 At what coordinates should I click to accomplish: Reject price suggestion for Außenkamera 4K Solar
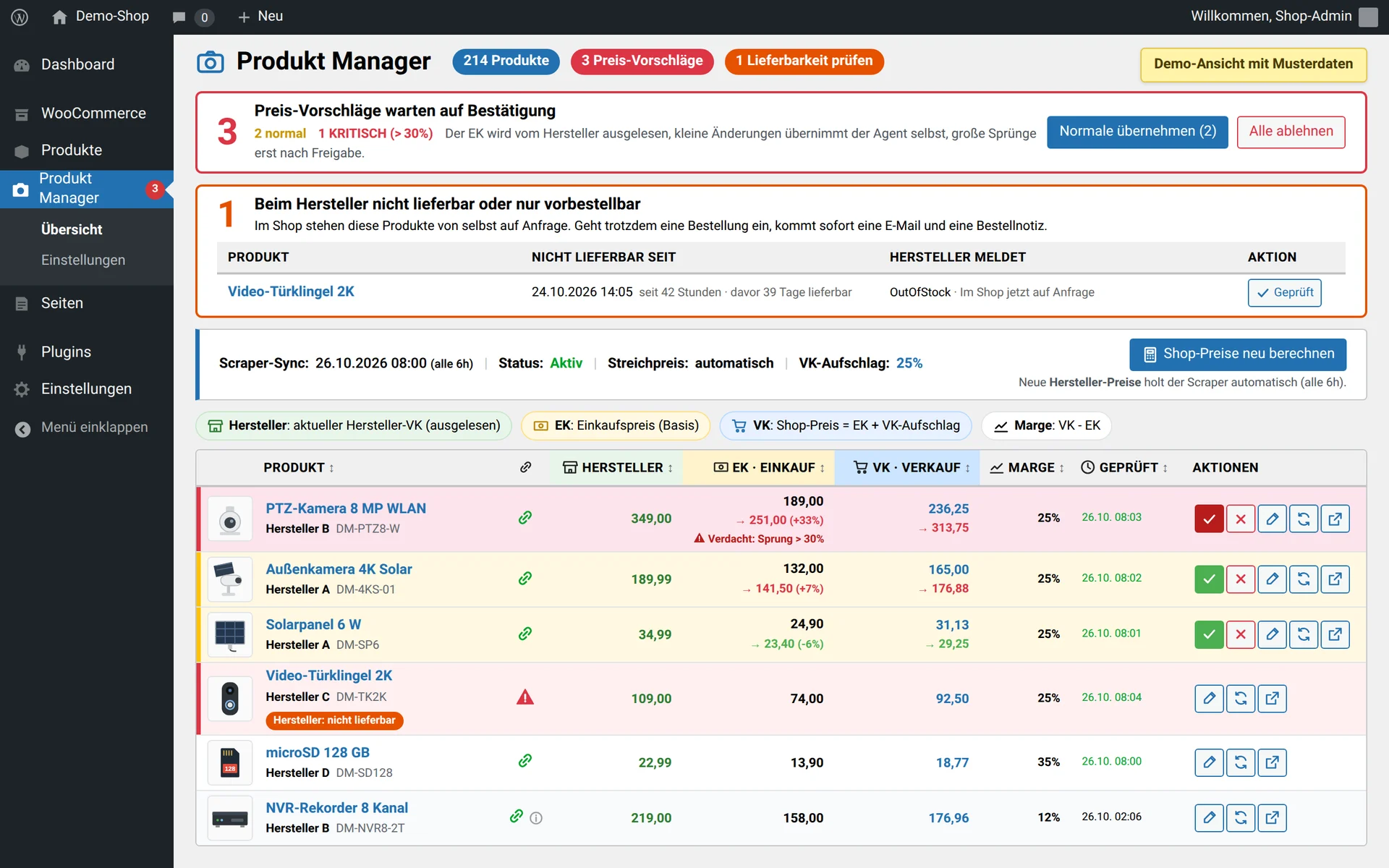click(x=1241, y=579)
